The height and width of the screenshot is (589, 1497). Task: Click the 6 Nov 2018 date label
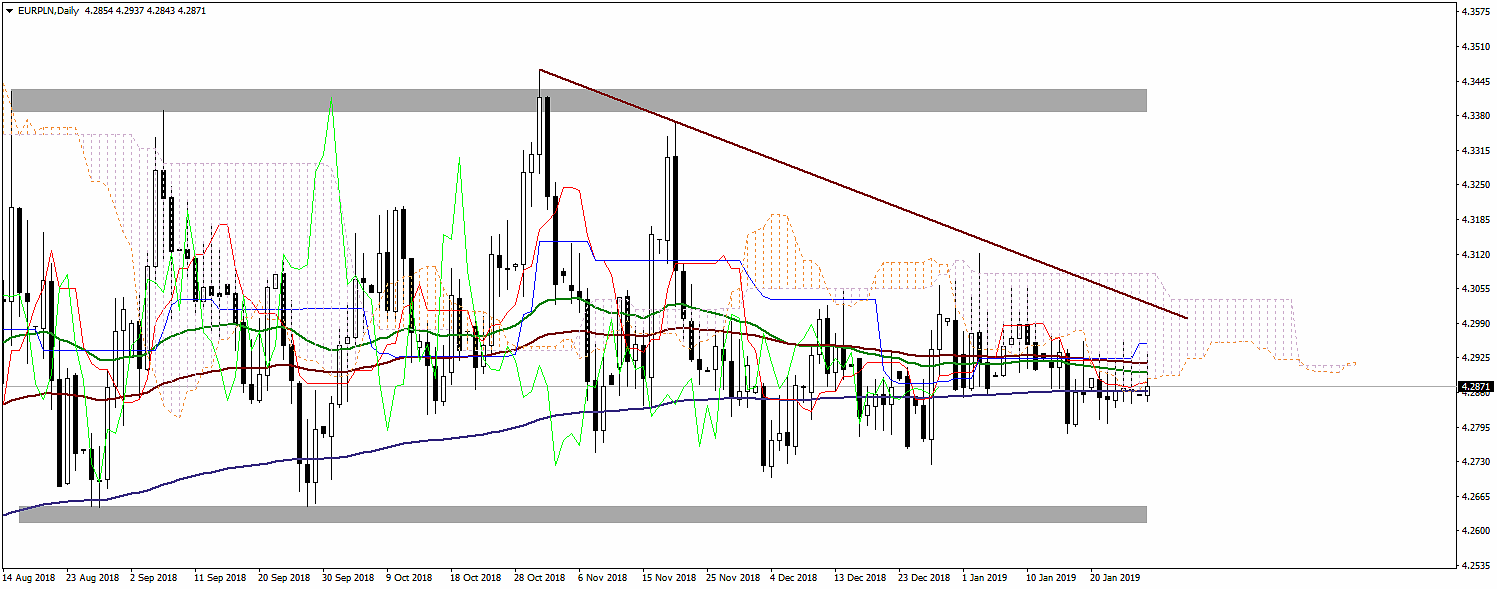(x=601, y=578)
